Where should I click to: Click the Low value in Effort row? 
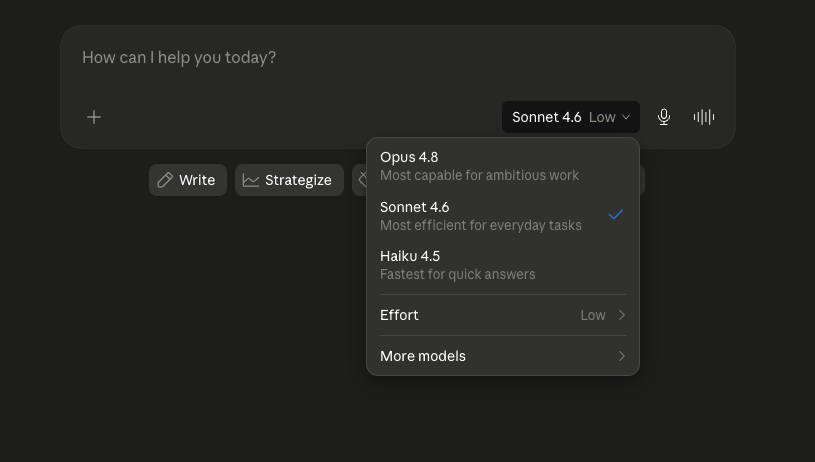pyautogui.click(x=593, y=315)
